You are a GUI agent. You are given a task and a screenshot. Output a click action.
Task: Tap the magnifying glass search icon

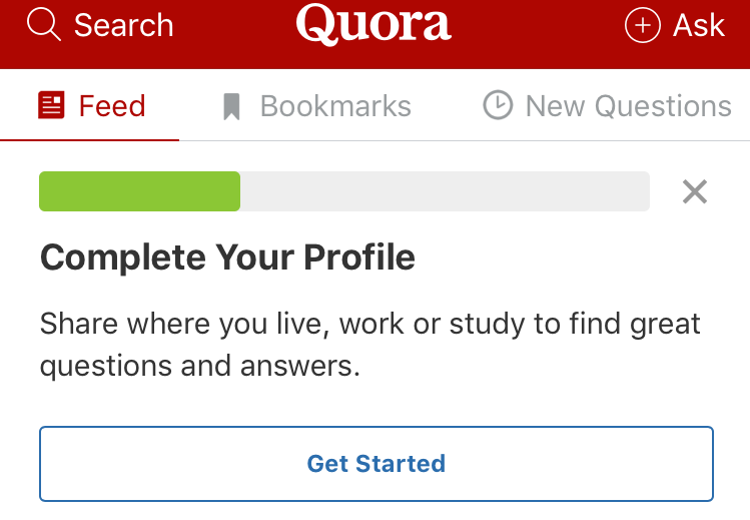click(45, 25)
